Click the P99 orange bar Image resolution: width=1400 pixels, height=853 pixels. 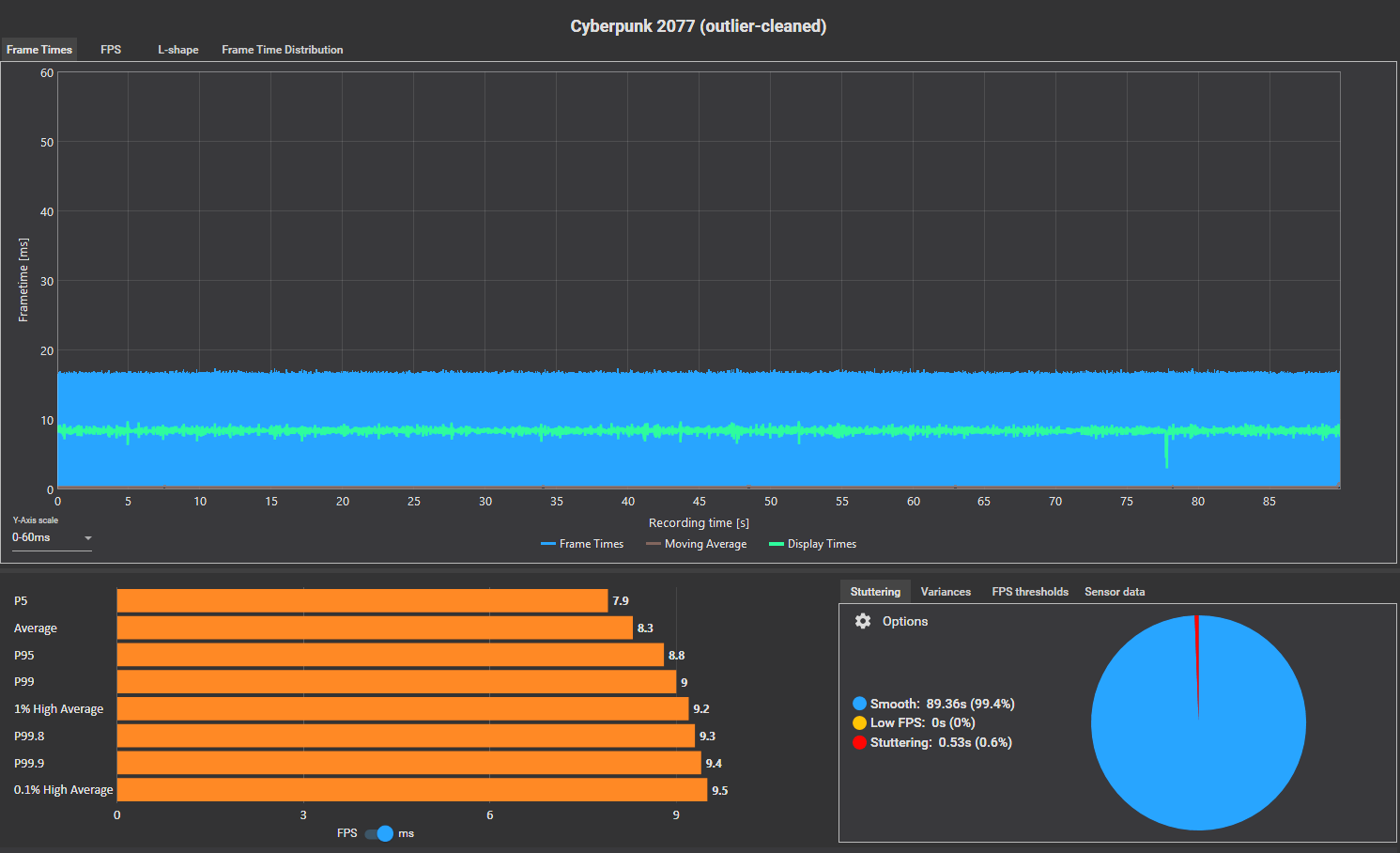[396, 682]
